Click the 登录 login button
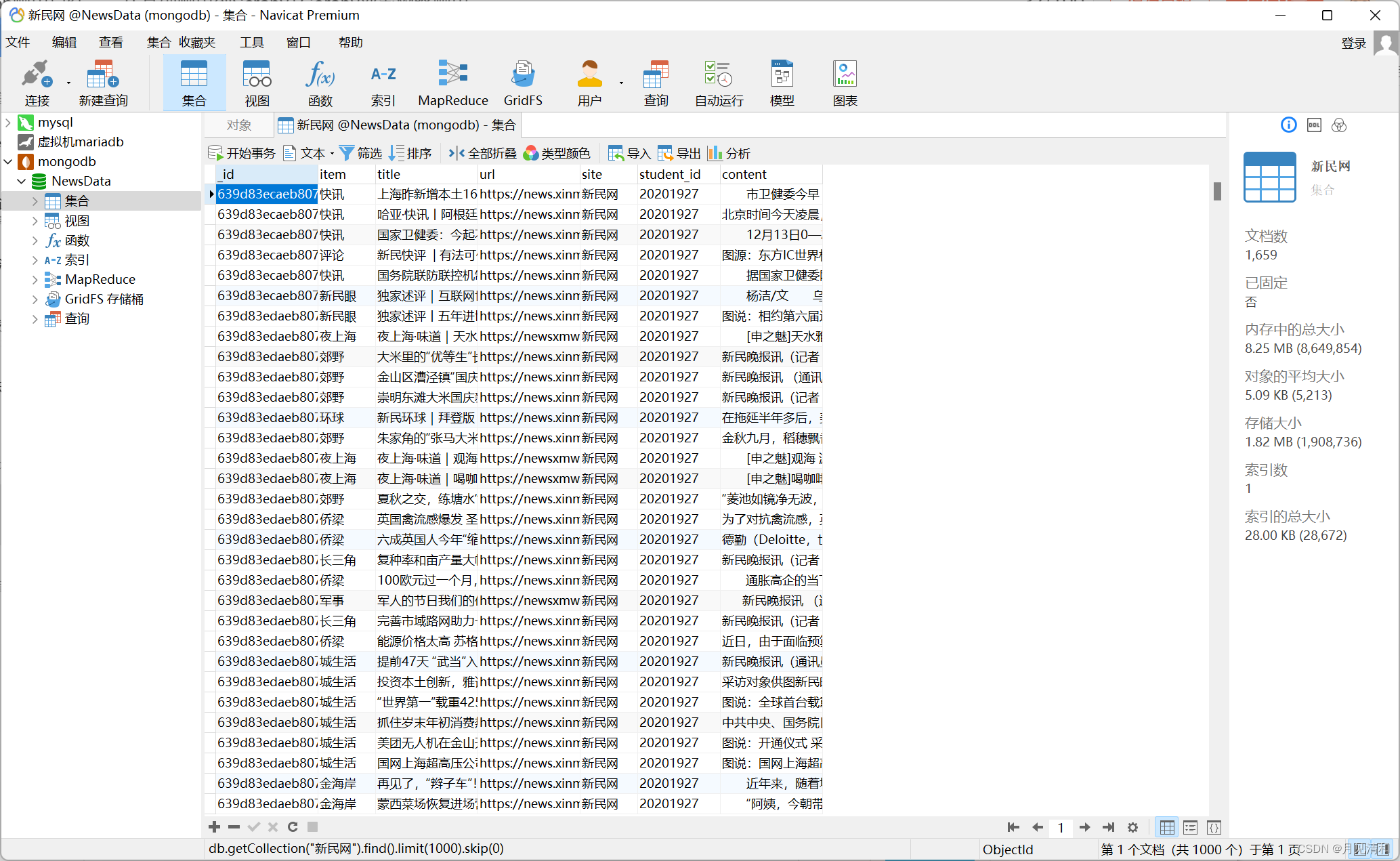Viewport: 1400px width, 861px height. pyautogui.click(x=1353, y=43)
